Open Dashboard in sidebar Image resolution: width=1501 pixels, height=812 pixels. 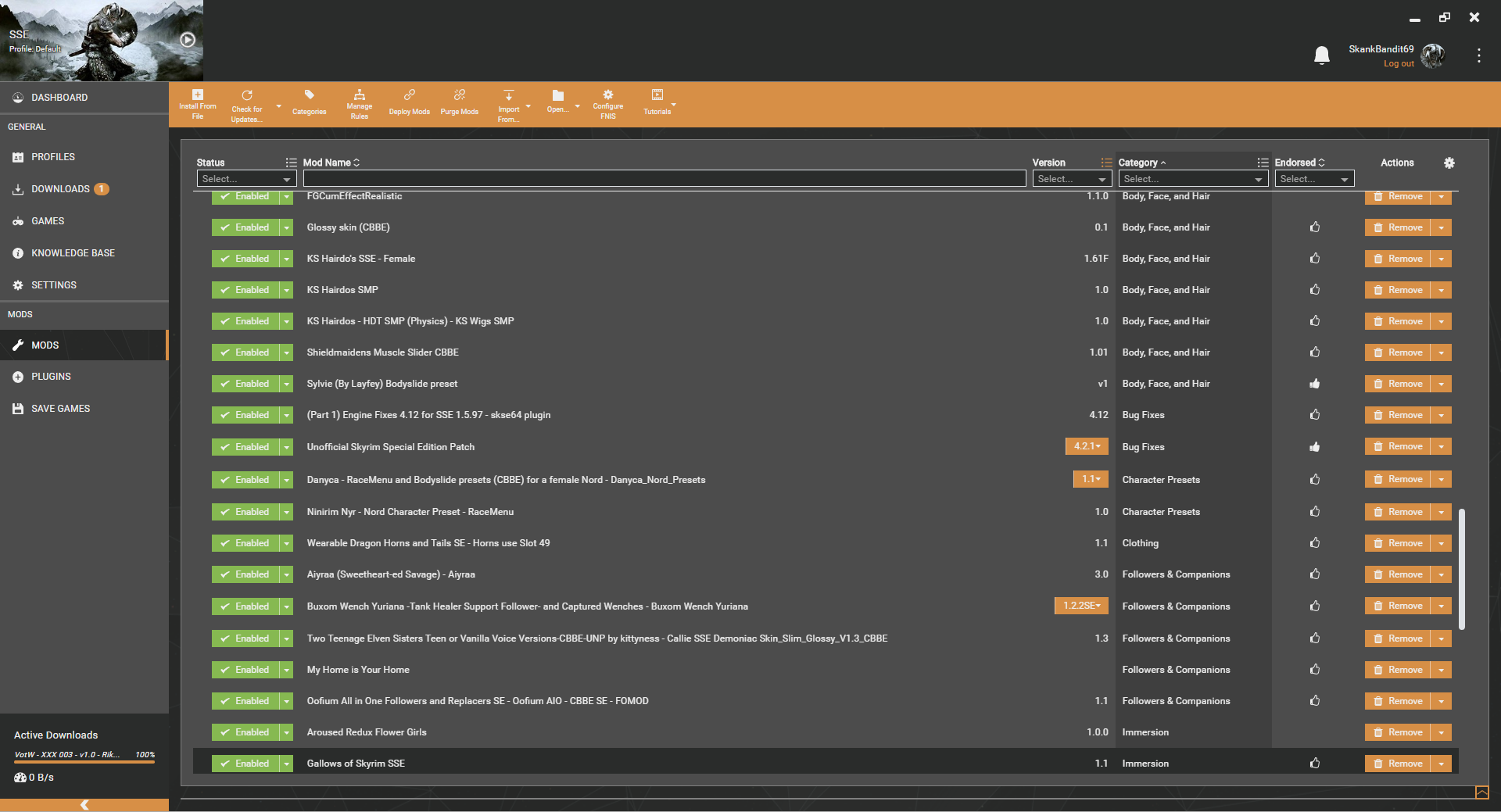click(84, 98)
